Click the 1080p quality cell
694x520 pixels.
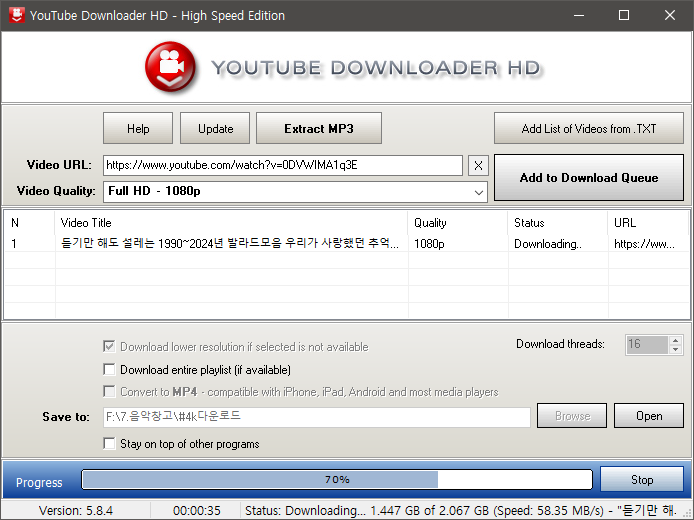click(x=429, y=244)
